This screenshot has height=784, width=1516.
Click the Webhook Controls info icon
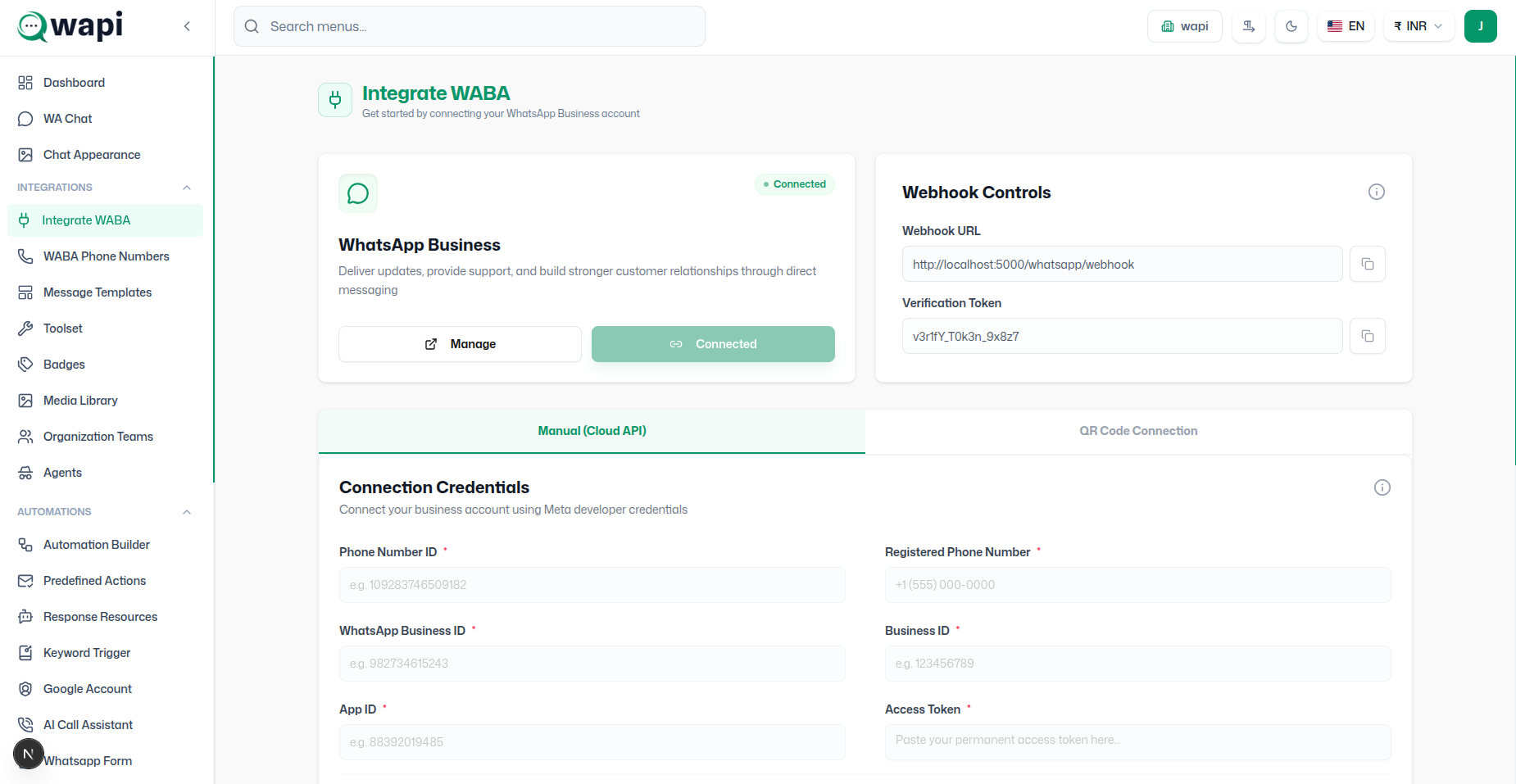(1377, 192)
